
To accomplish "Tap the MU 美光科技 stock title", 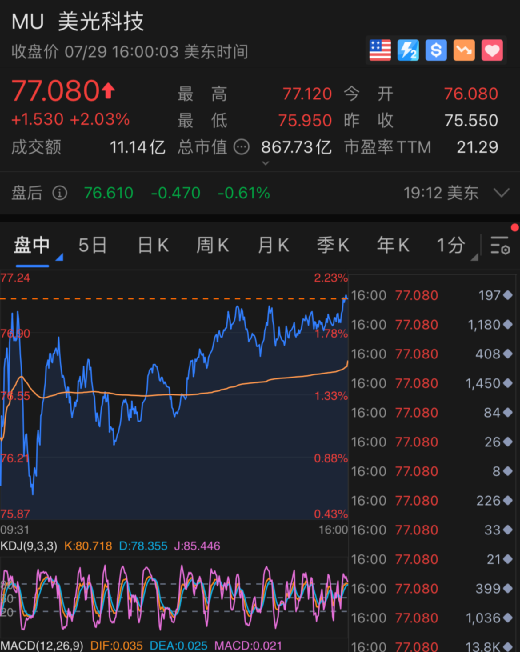I will click(x=78, y=21).
